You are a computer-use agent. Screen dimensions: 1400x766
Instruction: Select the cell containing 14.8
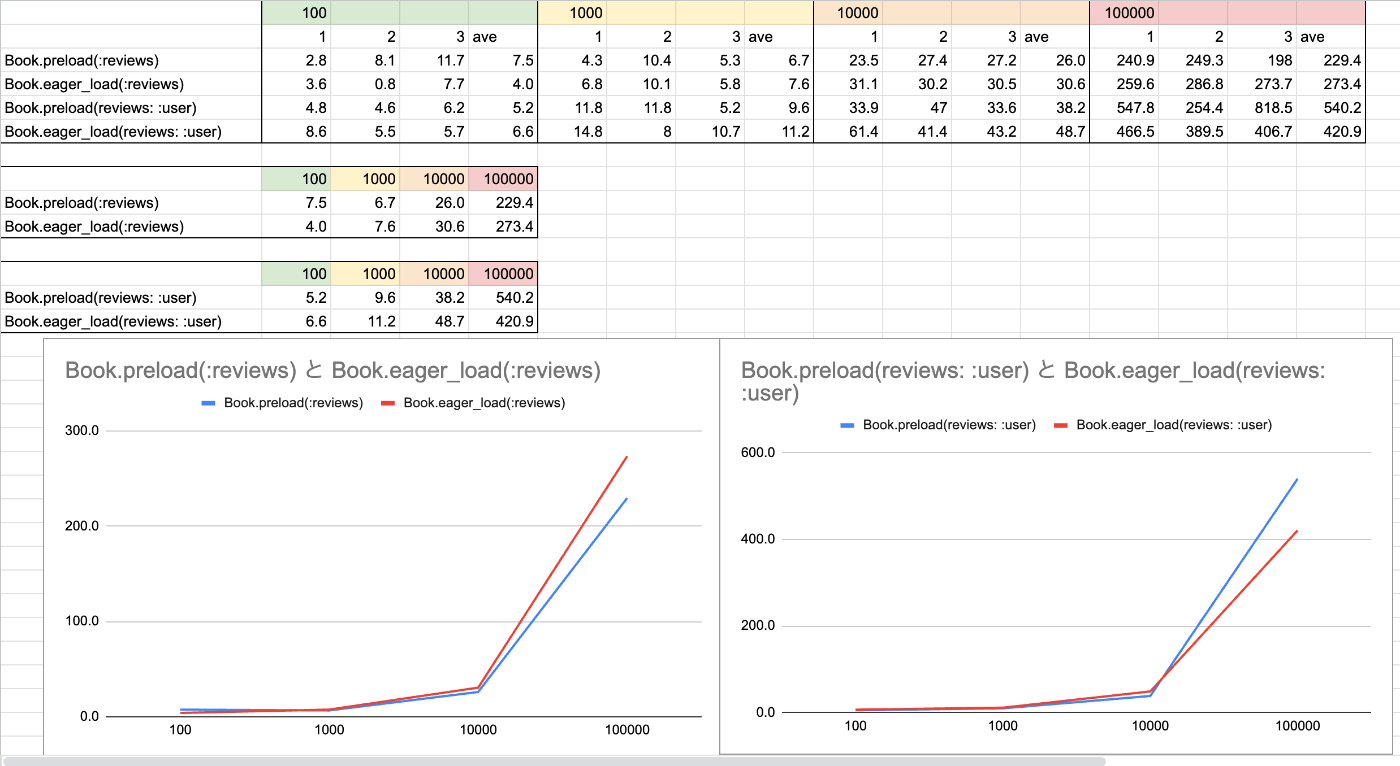tap(572, 132)
